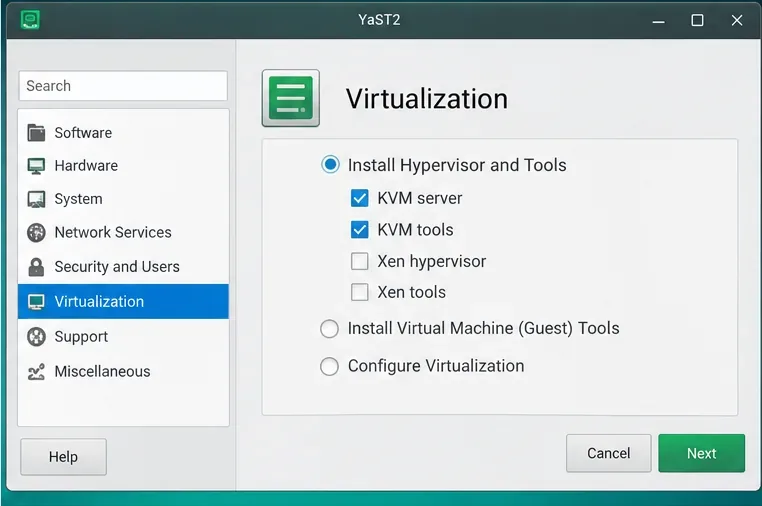Switch to the System category

click(x=123, y=199)
